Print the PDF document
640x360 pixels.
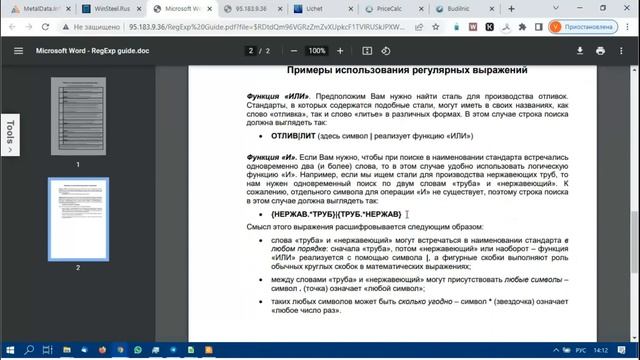pos(600,51)
